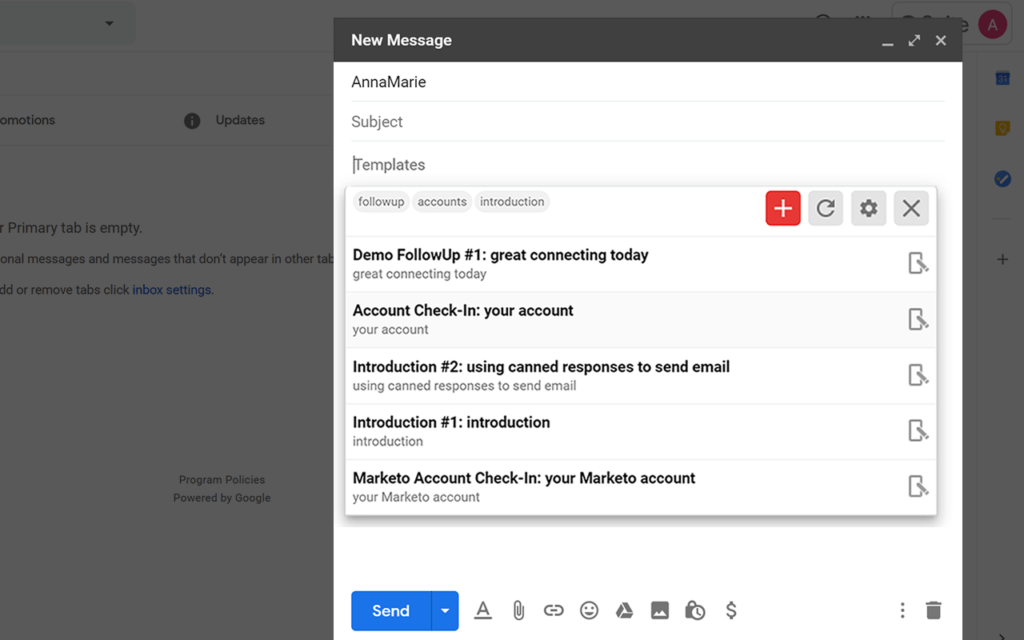Open formatting options text icon
The image size is (1024, 640).
[x=483, y=611]
